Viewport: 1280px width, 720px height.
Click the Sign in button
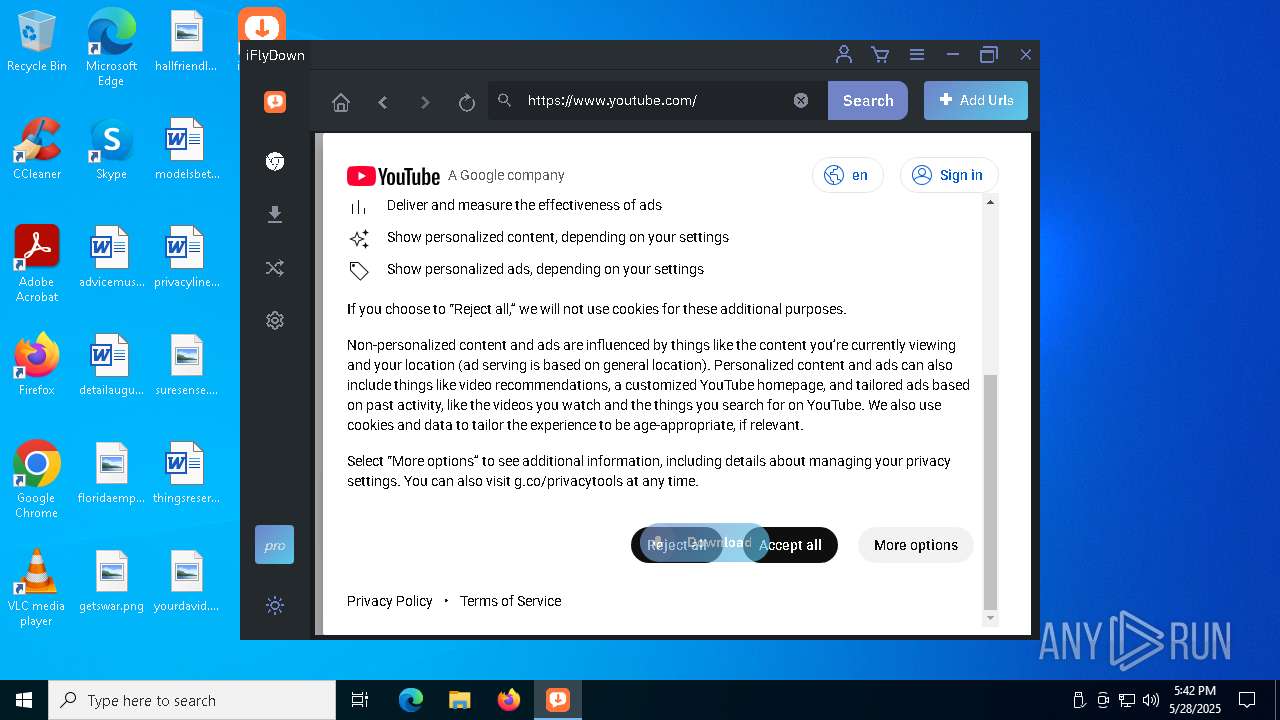949,175
